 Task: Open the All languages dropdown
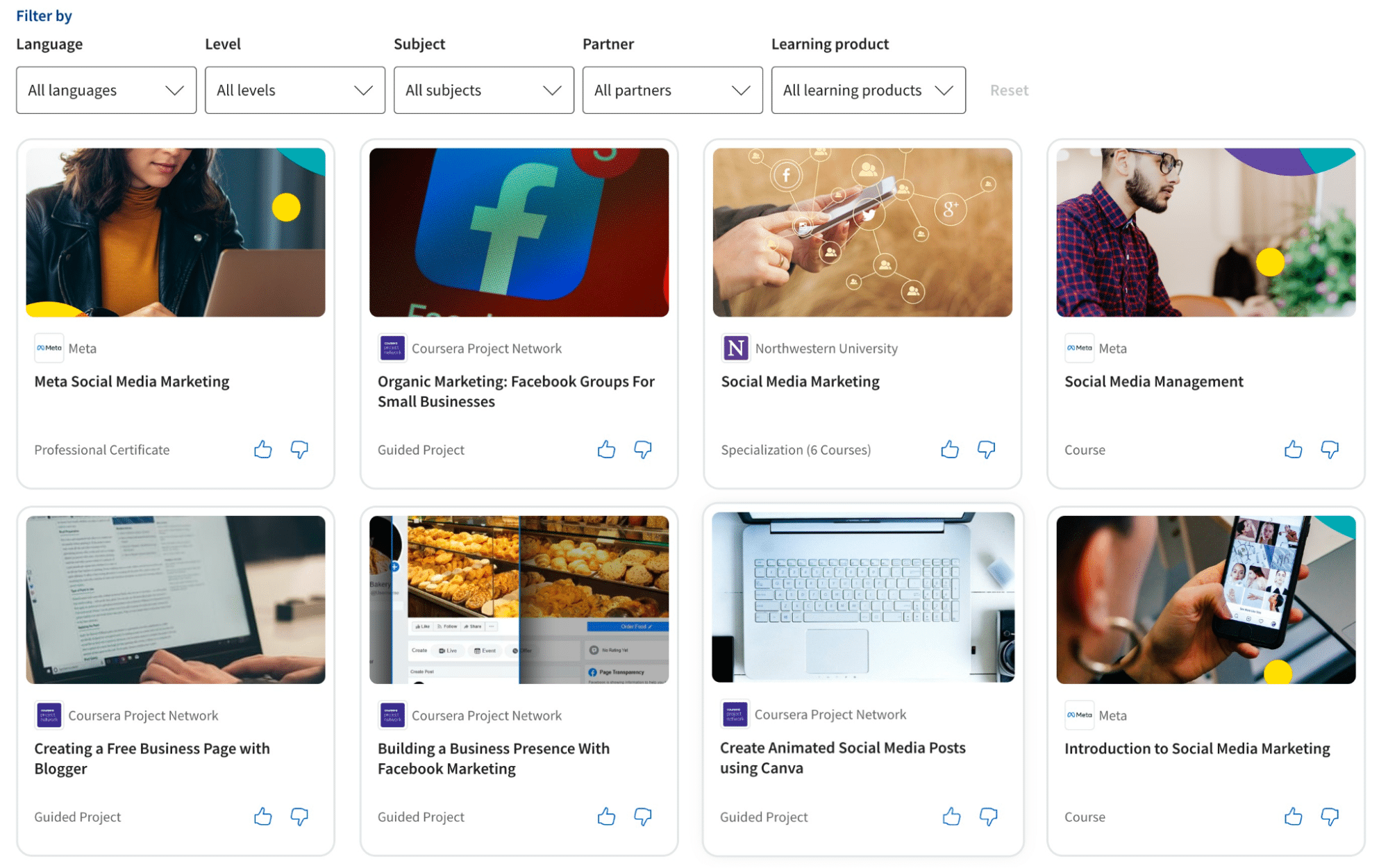(x=106, y=90)
